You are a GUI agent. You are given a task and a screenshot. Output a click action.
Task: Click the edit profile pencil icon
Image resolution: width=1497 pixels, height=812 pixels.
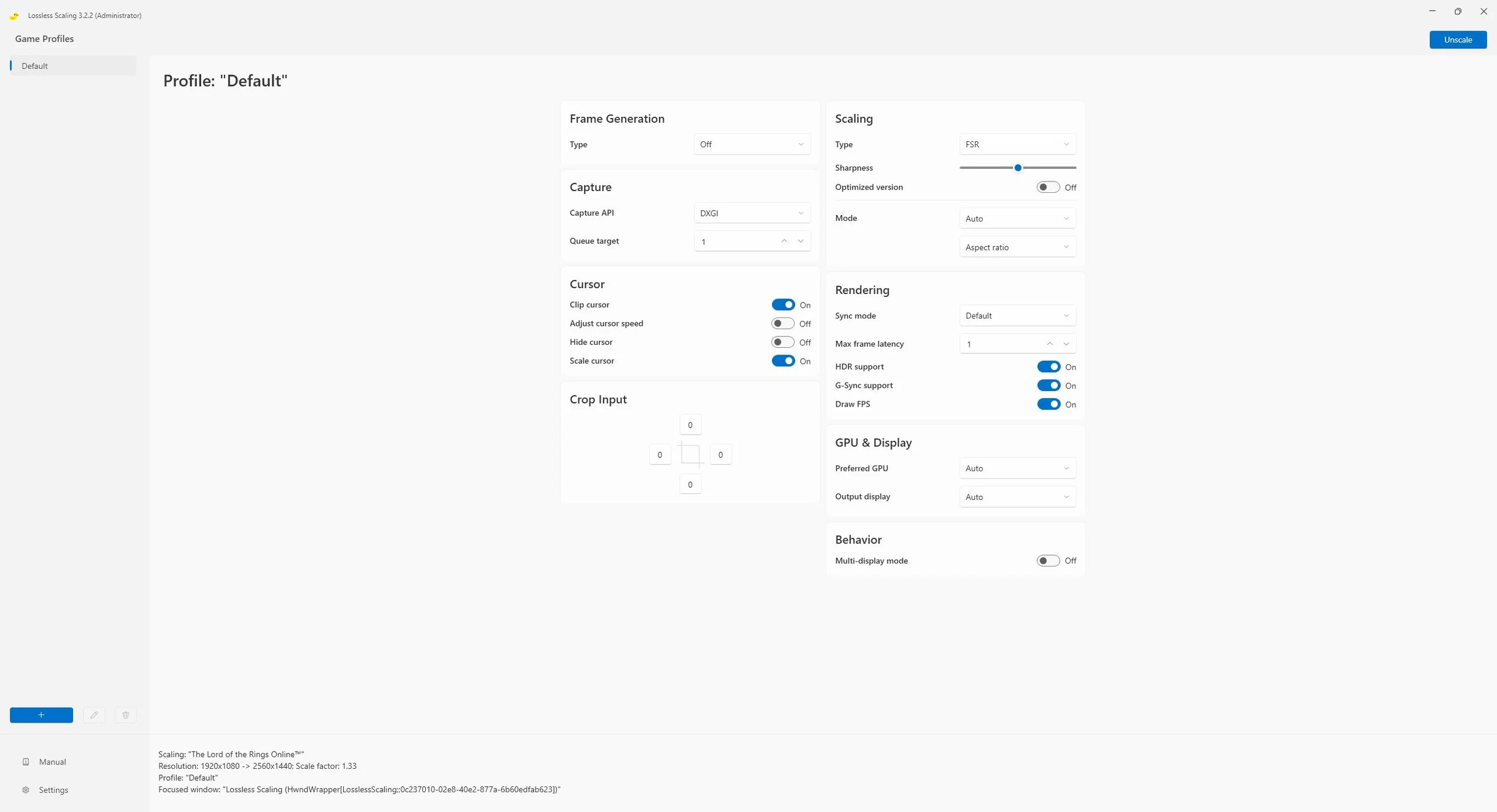click(x=94, y=715)
